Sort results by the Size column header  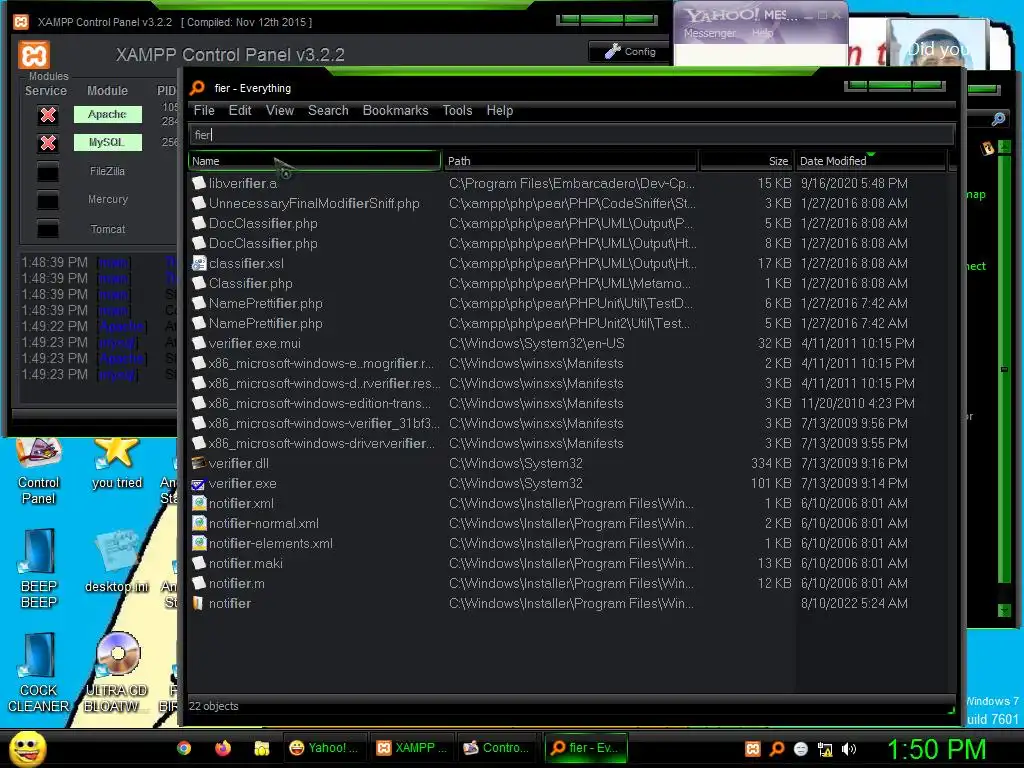click(x=746, y=161)
